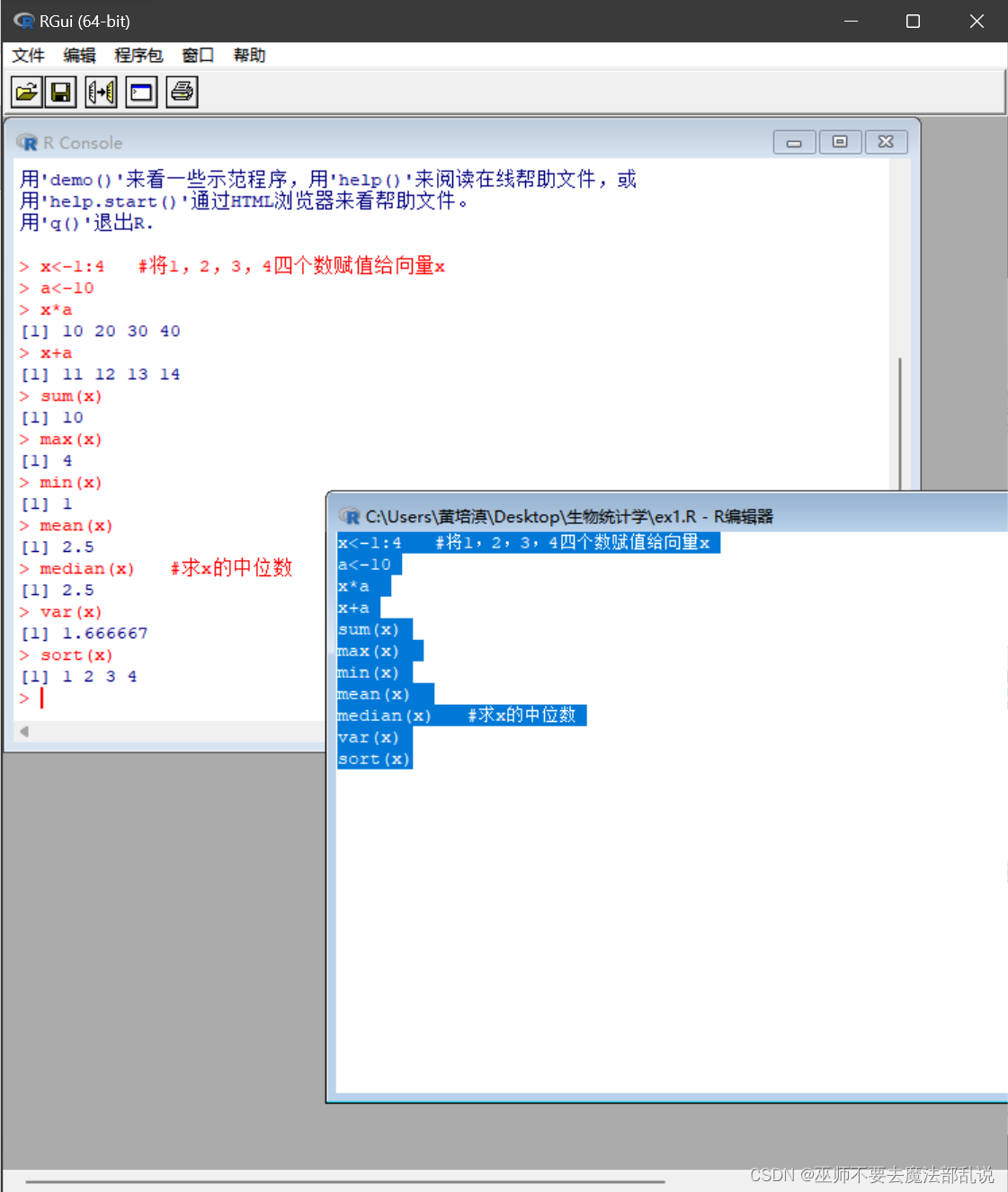Click the console output '[1] 11 12 13 14'

pyautogui.click(x=101, y=375)
